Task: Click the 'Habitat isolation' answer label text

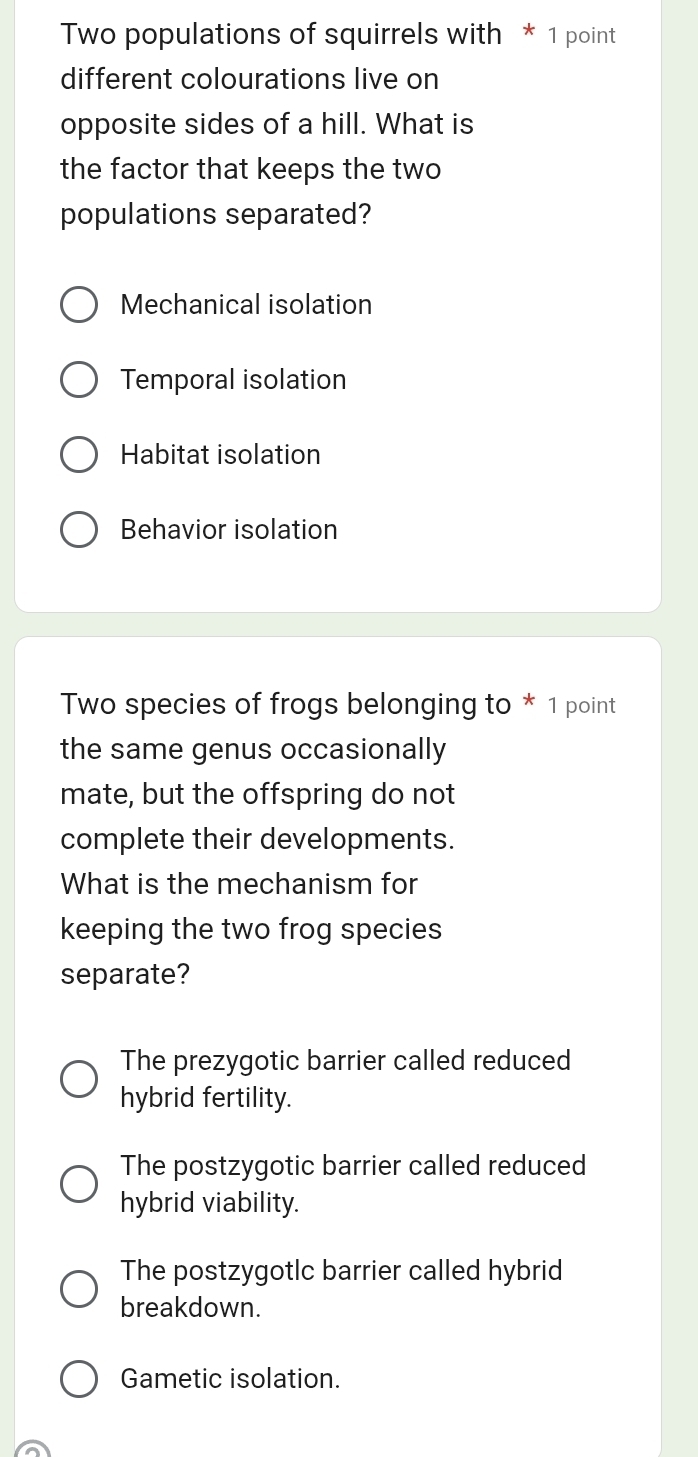Action: coord(220,455)
